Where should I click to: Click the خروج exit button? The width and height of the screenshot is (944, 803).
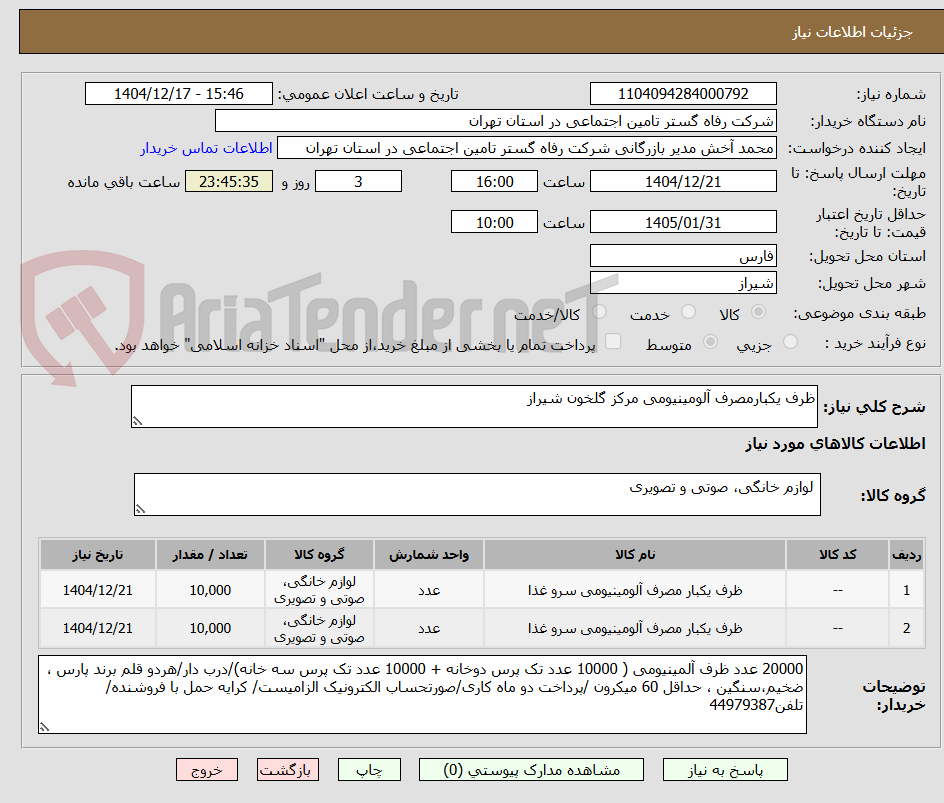tap(207, 770)
